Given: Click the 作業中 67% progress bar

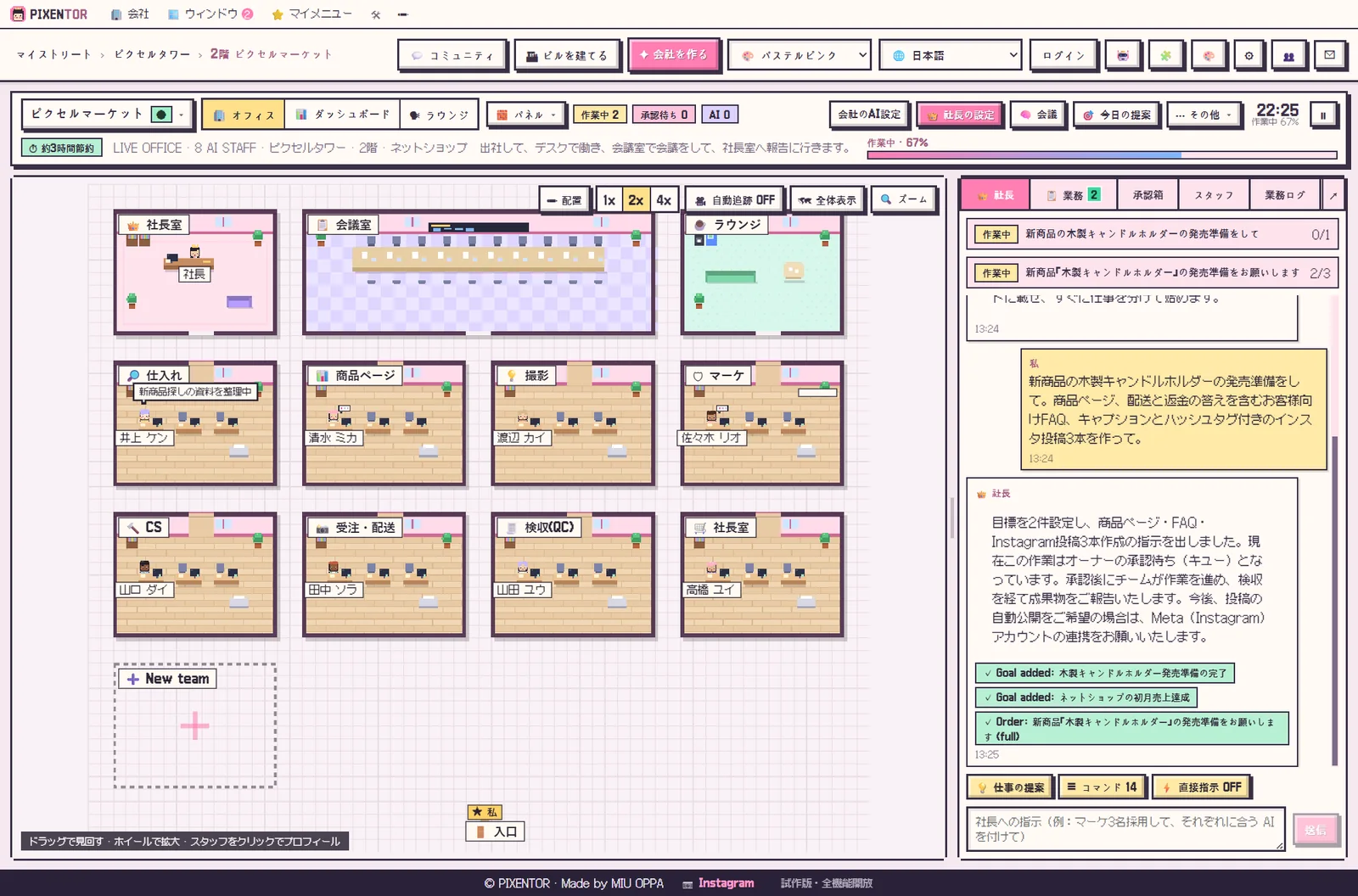Looking at the screenshot, I should pyautogui.click(x=1102, y=155).
